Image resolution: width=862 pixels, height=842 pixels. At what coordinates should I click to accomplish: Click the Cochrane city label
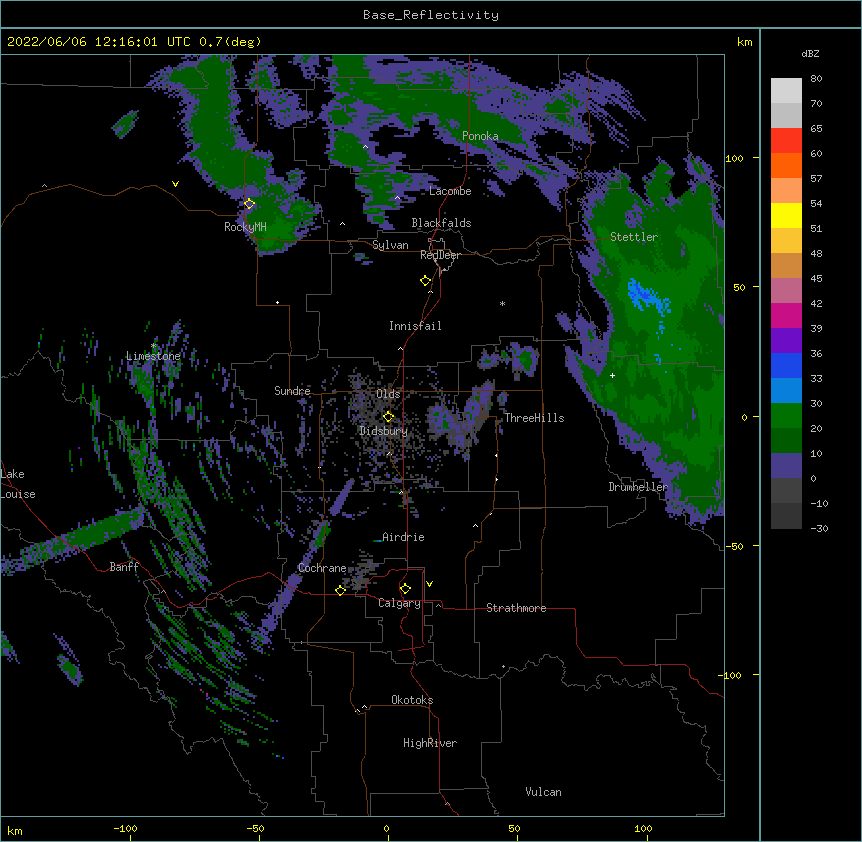coord(322,568)
